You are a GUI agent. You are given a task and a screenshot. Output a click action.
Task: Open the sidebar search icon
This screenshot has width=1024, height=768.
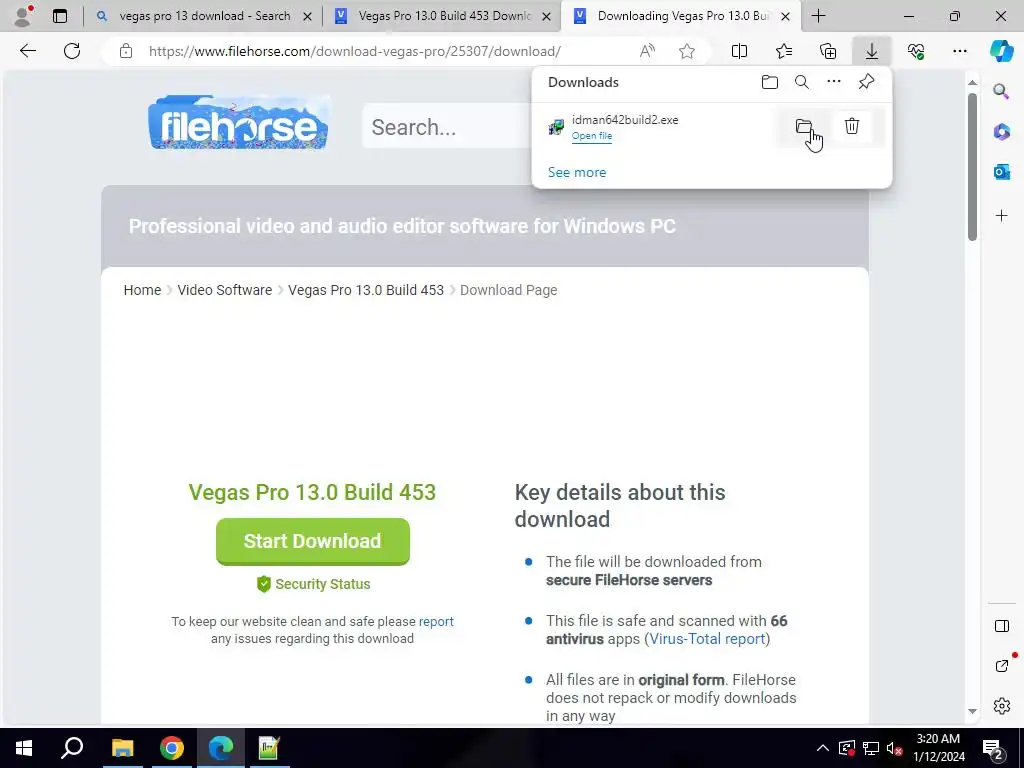[1001, 91]
